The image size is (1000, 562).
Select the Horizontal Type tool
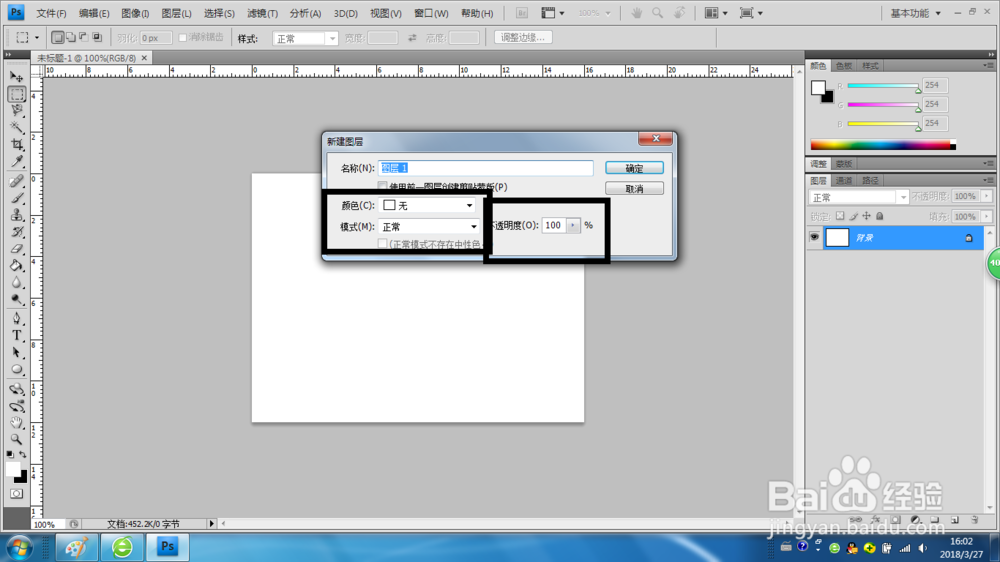(x=17, y=336)
